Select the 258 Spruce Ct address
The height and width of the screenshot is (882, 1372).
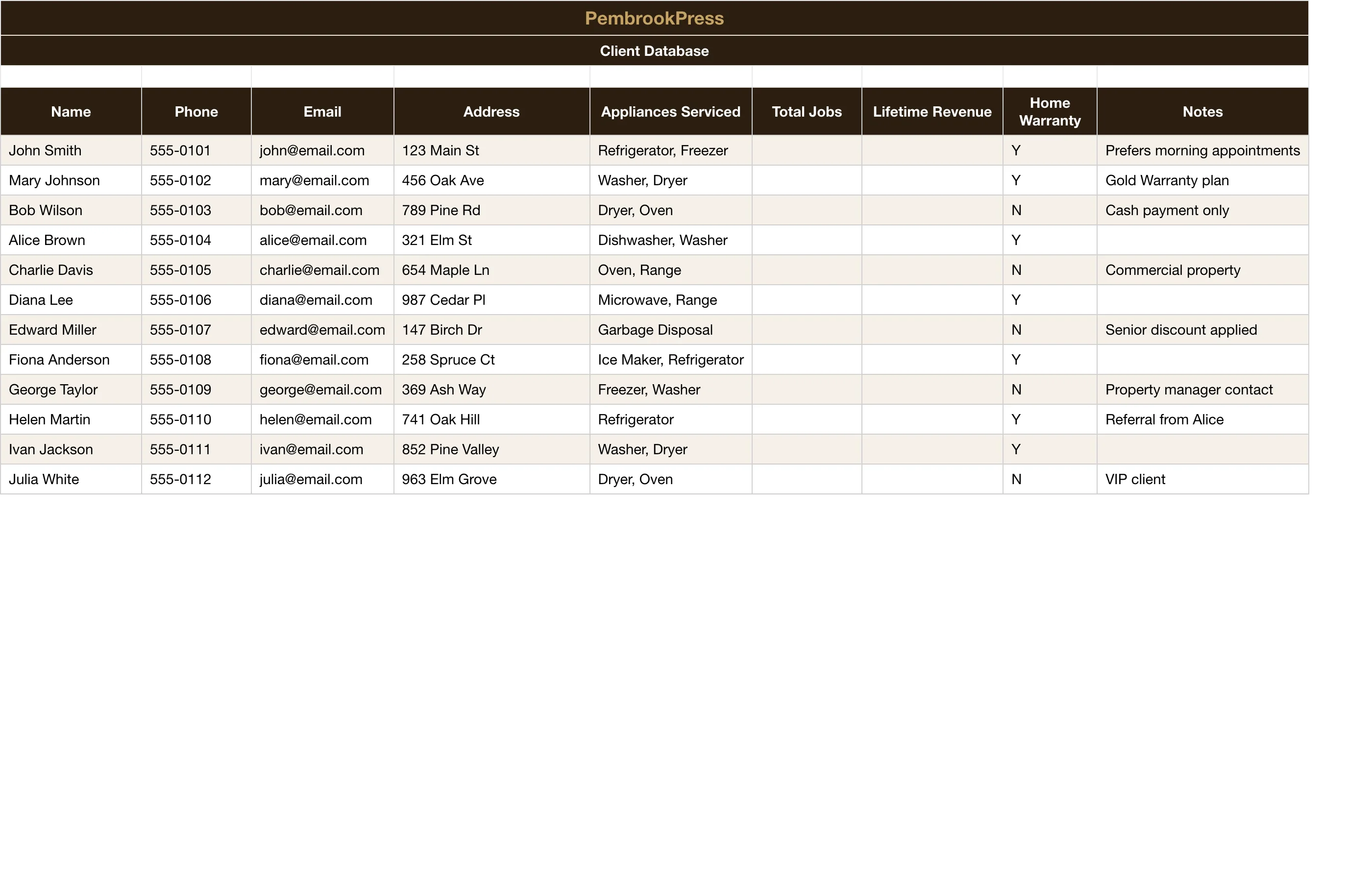coord(492,360)
